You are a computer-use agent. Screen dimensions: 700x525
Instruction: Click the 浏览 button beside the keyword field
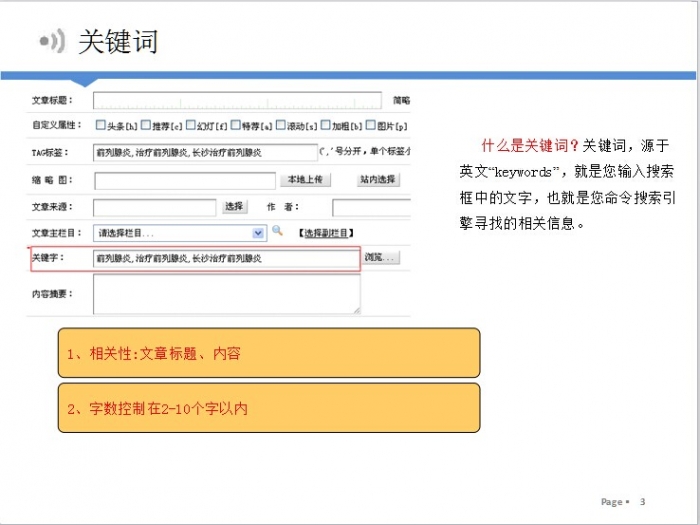380,258
